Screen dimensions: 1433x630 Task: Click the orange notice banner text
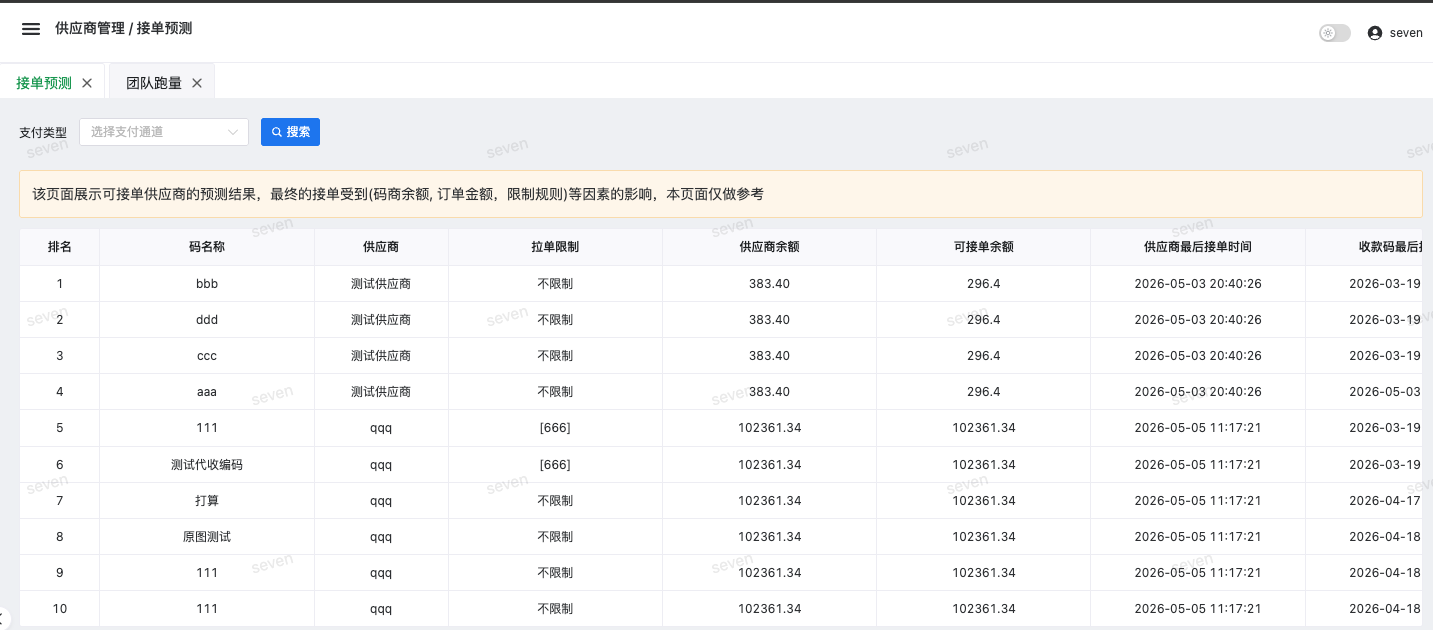(x=398, y=194)
